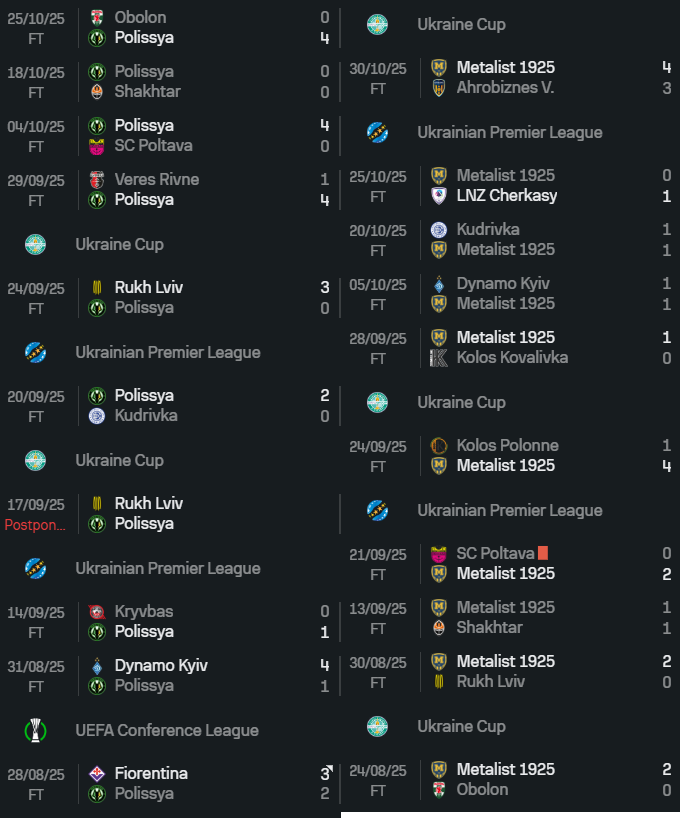680x818 pixels.
Task: Click the Veres Rivne team crest
Action: (x=97, y=180)
